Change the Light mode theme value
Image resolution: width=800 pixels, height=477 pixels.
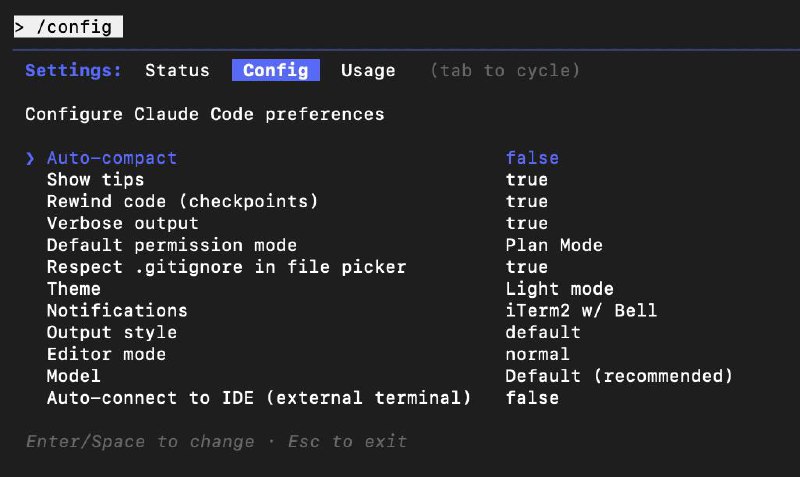coord(559,289)
